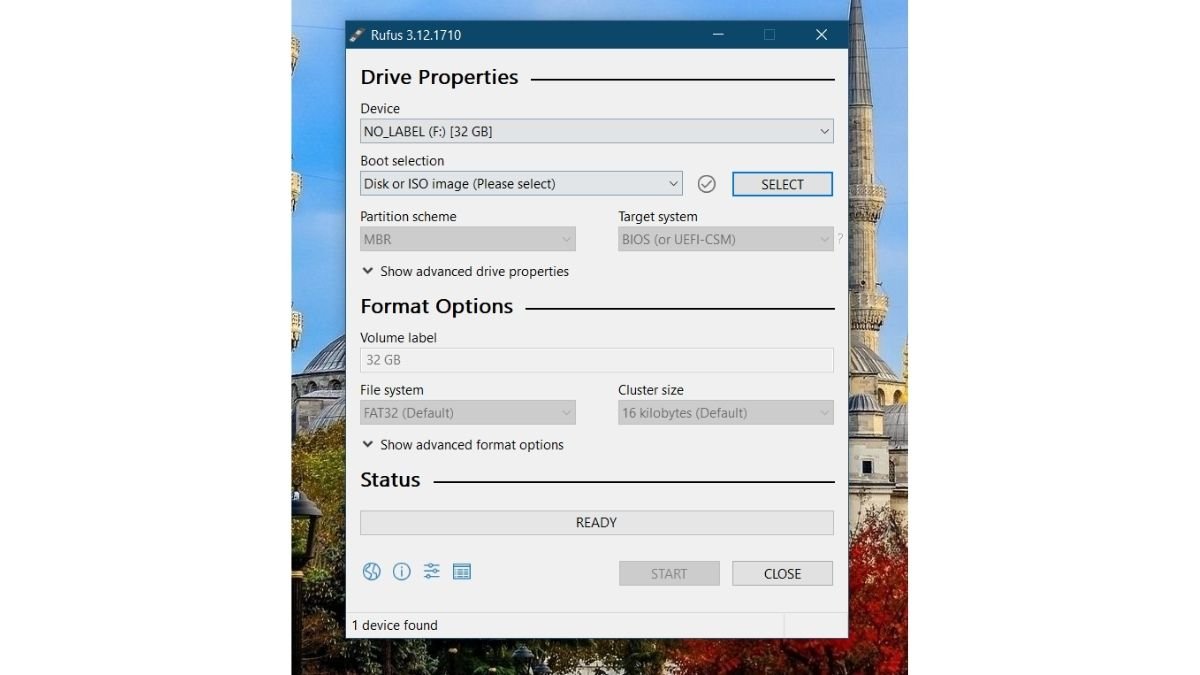
Task: Click the Format Options heading
Action: (436, 306)
